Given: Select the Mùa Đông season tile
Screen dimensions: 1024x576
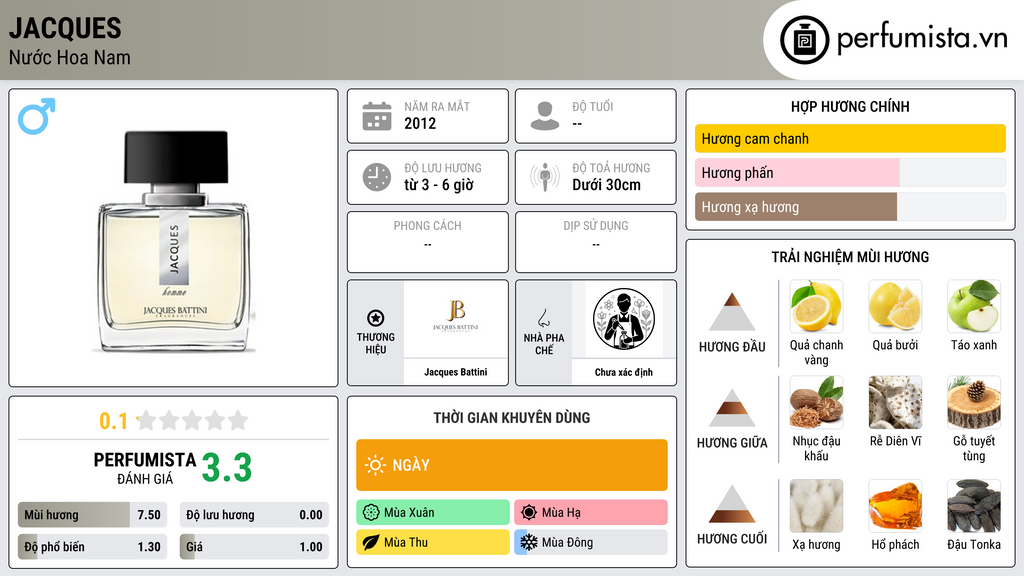Looking at the screenshot, I should 591,542.
